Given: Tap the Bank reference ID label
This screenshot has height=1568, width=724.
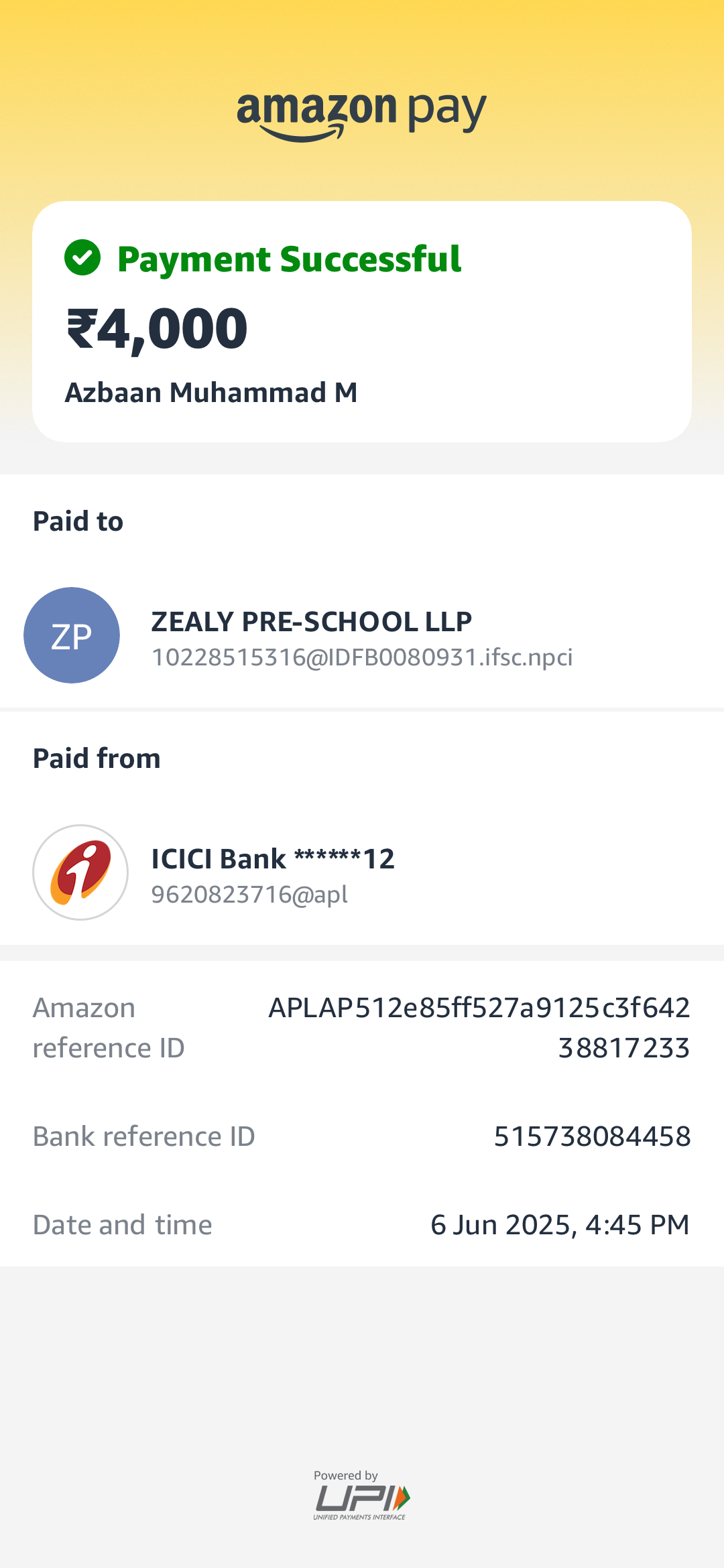Looking at the screenshot, I should click(144, 1136).
